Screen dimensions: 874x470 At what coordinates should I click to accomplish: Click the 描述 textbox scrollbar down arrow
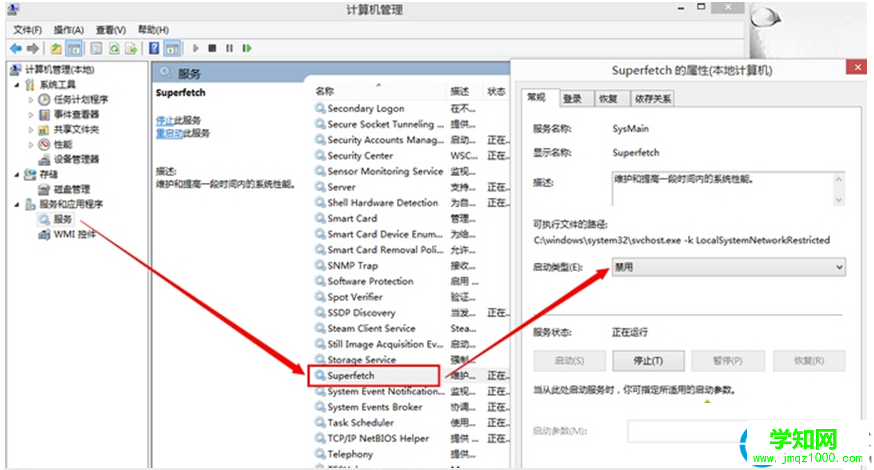(839, 200)
